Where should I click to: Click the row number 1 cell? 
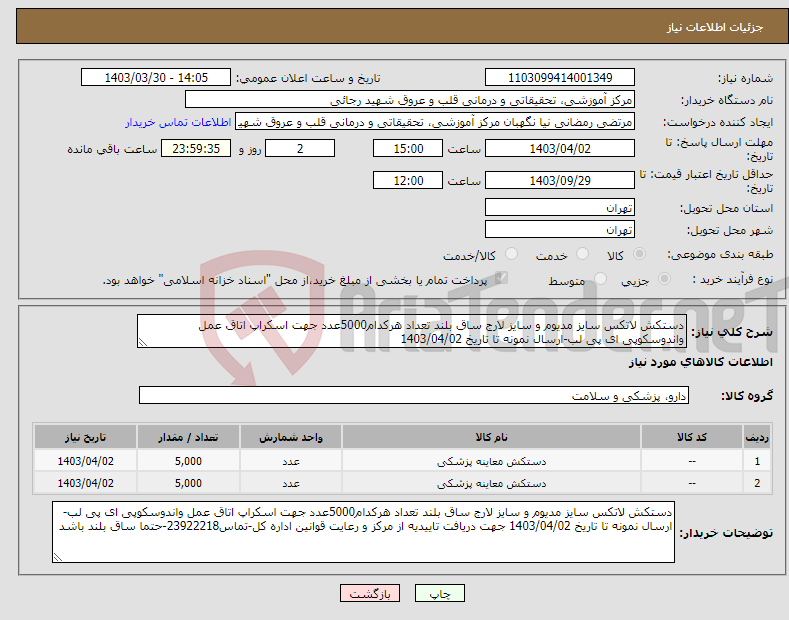pyautogui.click(x=757, y=461)
